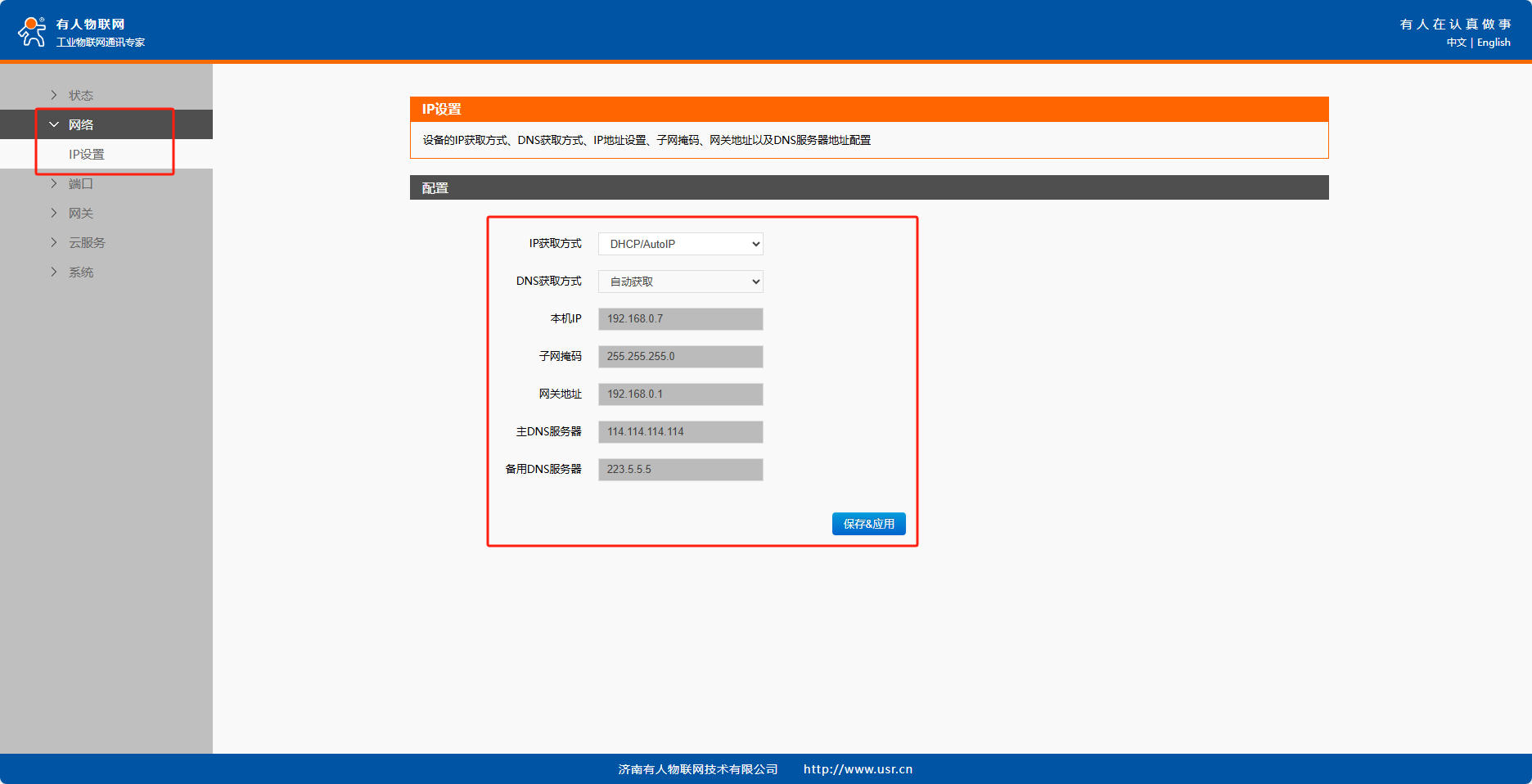Open the DNS获取方式 dropdown

click(x=680, y=282)
